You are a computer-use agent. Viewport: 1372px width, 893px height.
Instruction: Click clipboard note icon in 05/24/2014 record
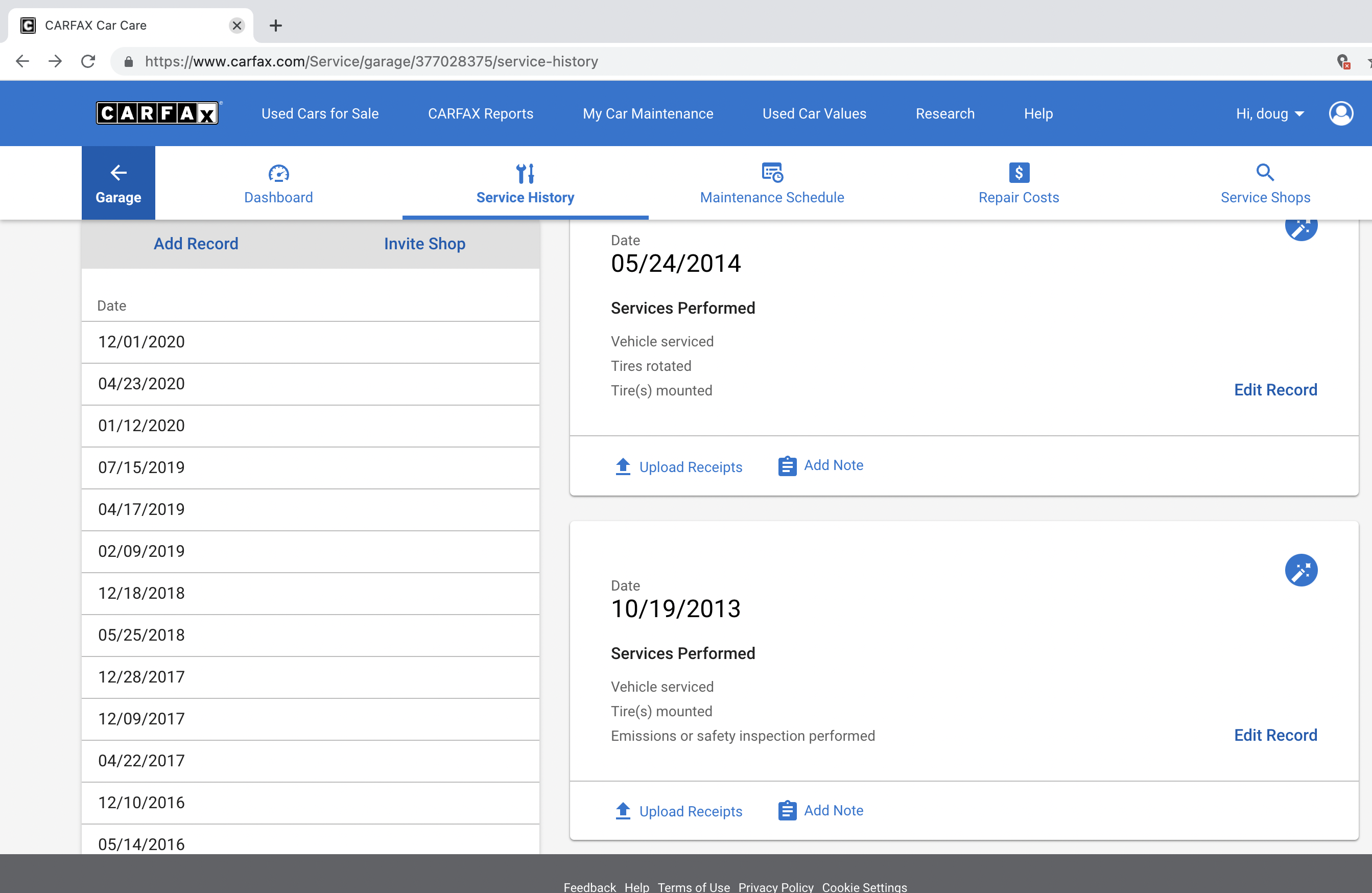[787, 466]
